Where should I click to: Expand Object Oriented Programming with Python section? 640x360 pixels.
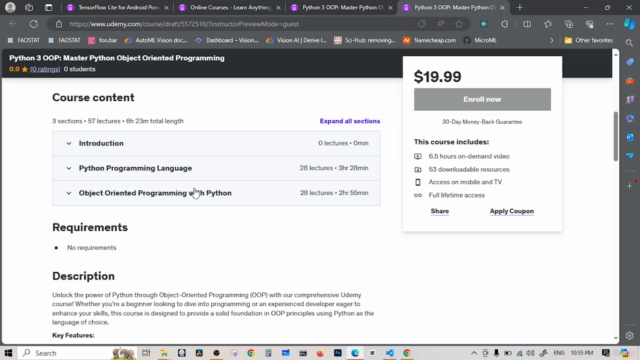point(216,193)
